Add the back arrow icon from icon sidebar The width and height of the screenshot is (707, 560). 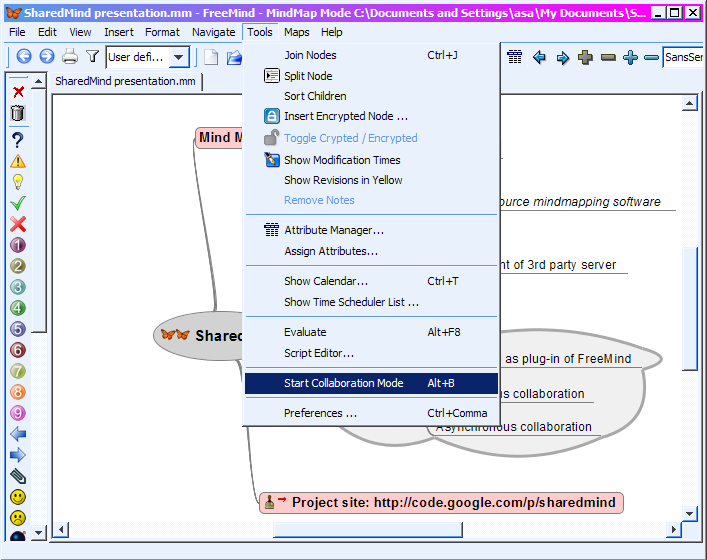[x=18, y=434]
